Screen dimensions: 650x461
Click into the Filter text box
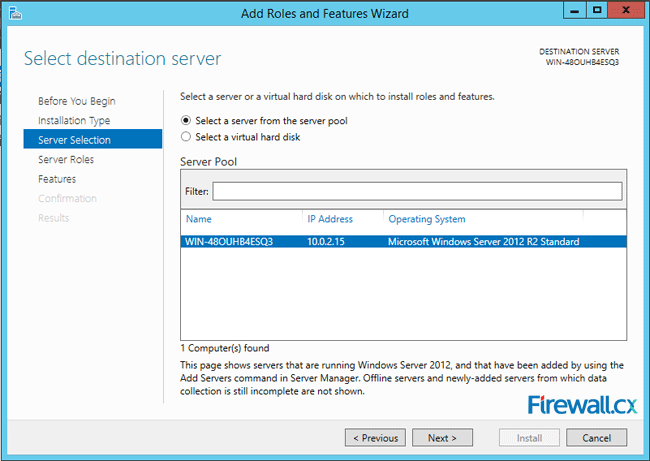[417, 192]
